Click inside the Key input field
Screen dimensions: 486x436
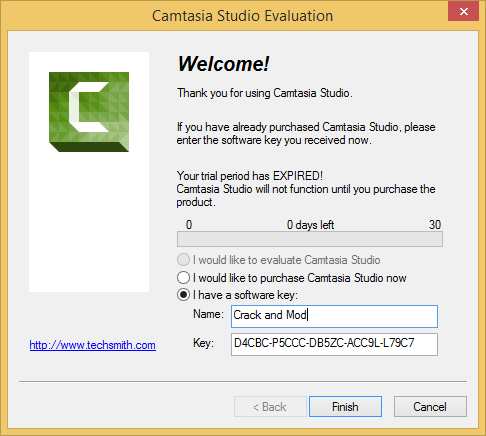coord(334,344)
